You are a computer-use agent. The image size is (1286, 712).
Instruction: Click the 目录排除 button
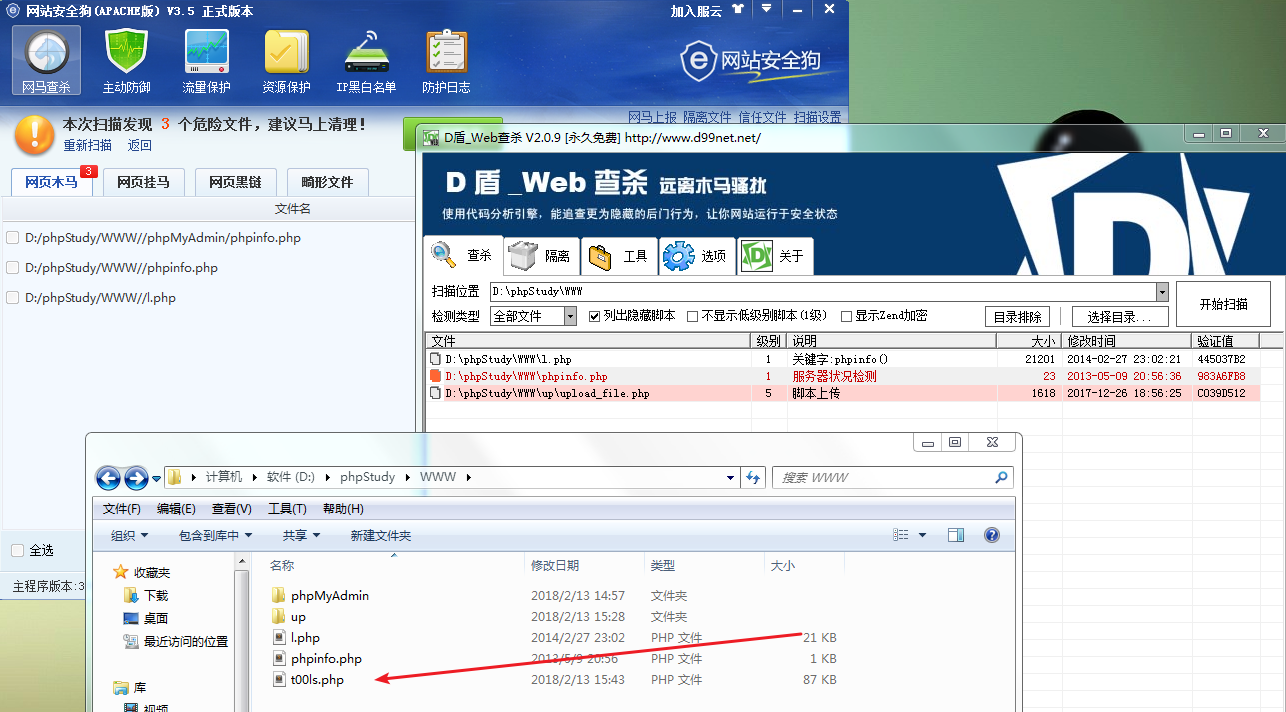1018,317
